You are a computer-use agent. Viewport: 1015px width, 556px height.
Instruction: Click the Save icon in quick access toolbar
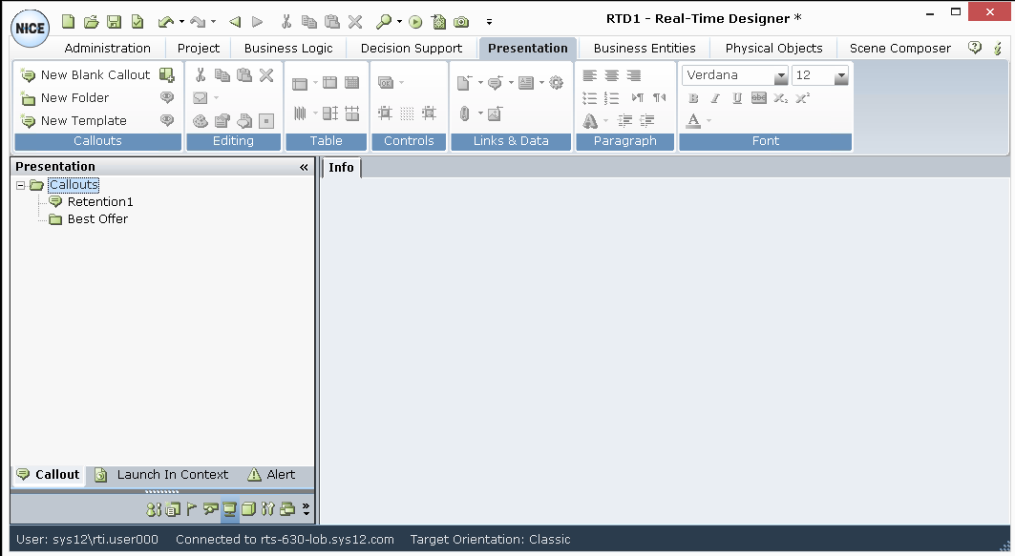coord(114,21)
